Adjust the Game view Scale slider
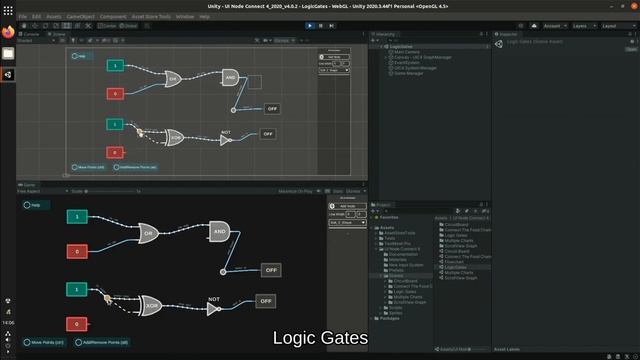 tap(110, 191)
